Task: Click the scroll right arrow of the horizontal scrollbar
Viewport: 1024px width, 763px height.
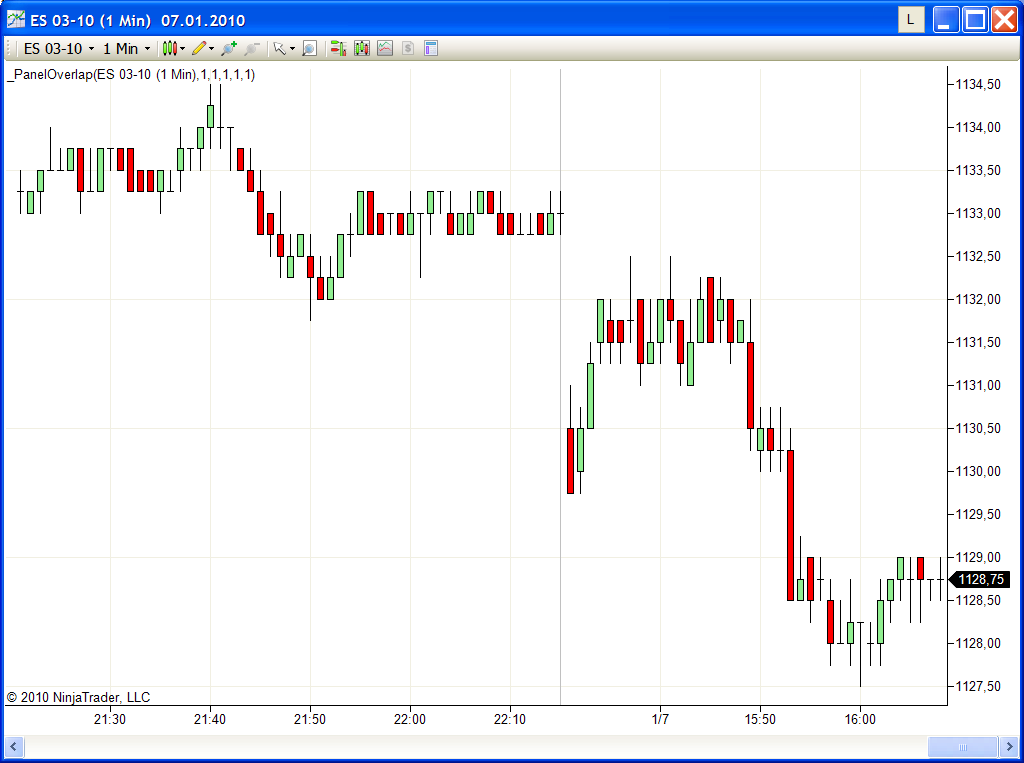Action: click(1010, 746)
